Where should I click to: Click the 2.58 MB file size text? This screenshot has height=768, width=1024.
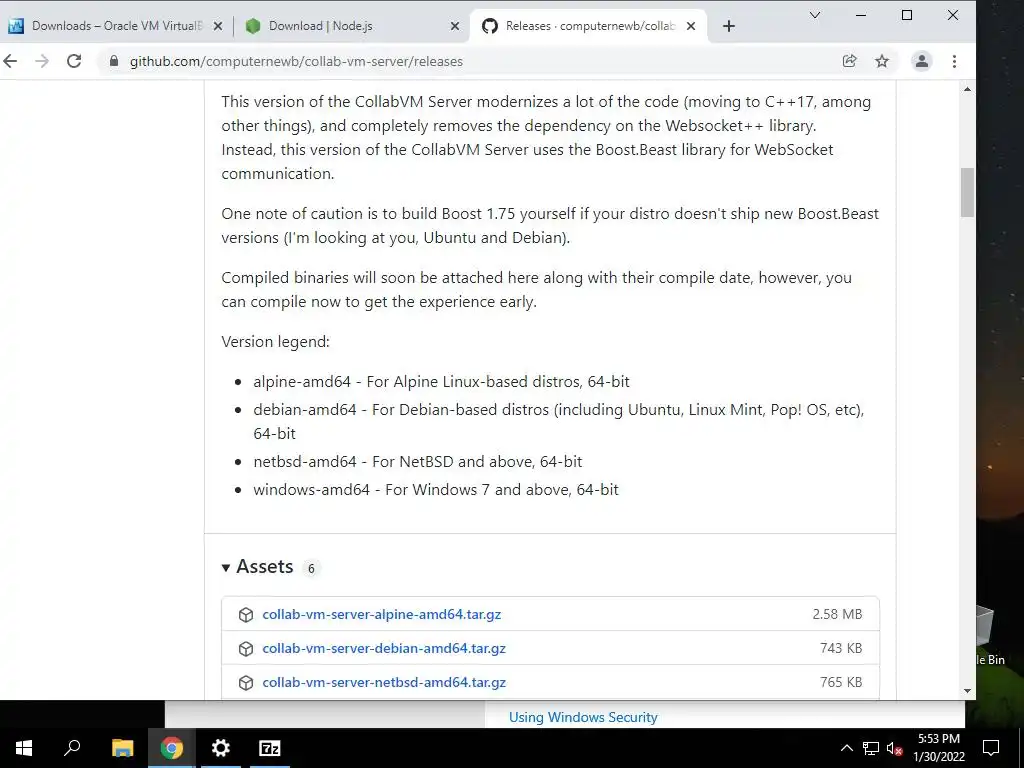[x=837, y=615]
